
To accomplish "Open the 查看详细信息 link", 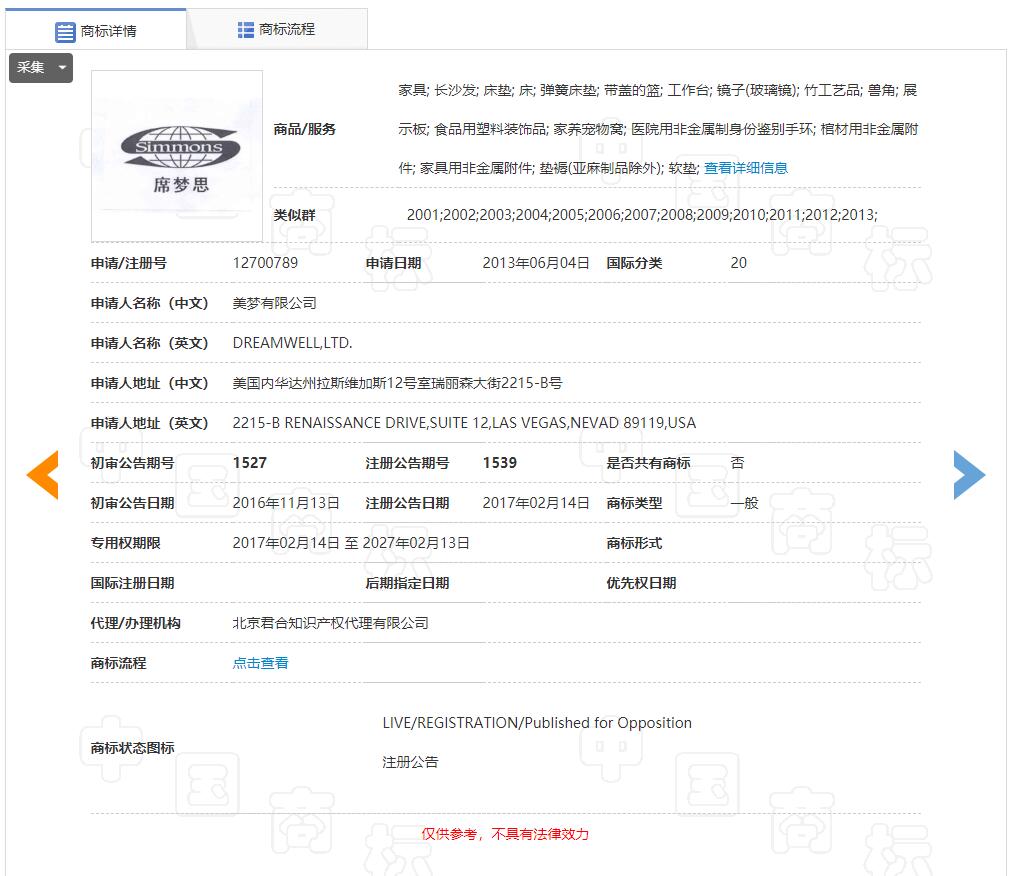I will click(746, 168).
